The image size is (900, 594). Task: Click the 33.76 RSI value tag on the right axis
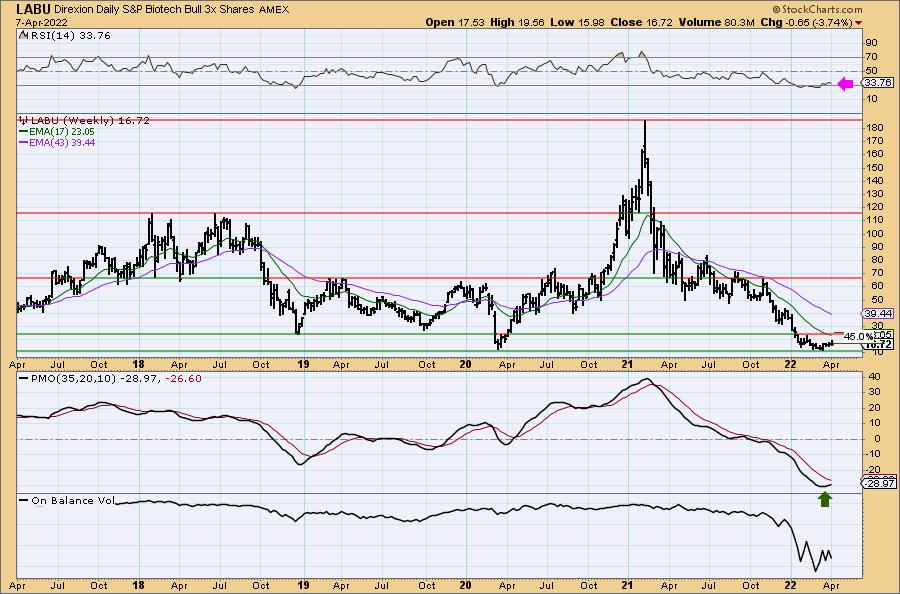click(878, 83)
